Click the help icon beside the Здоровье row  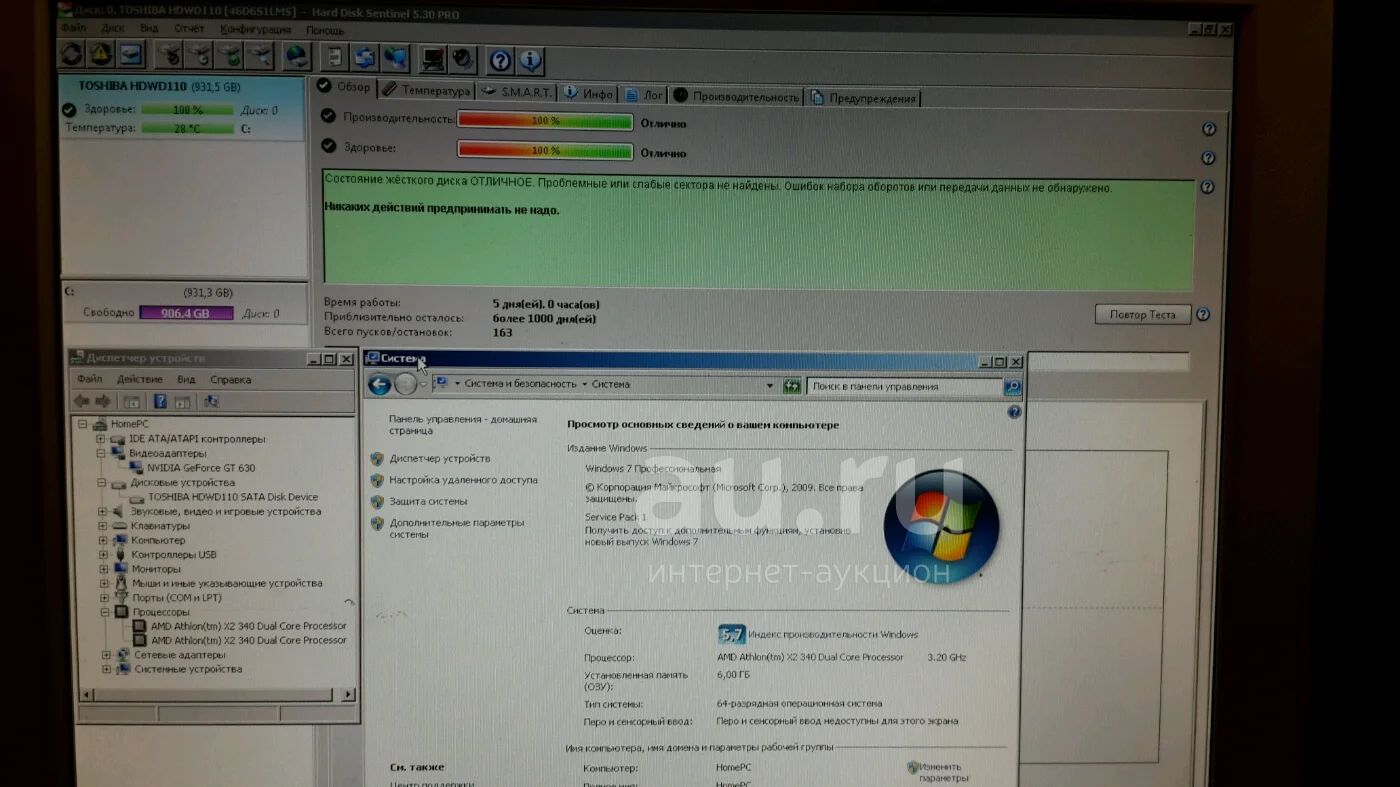coord(1208,158)
